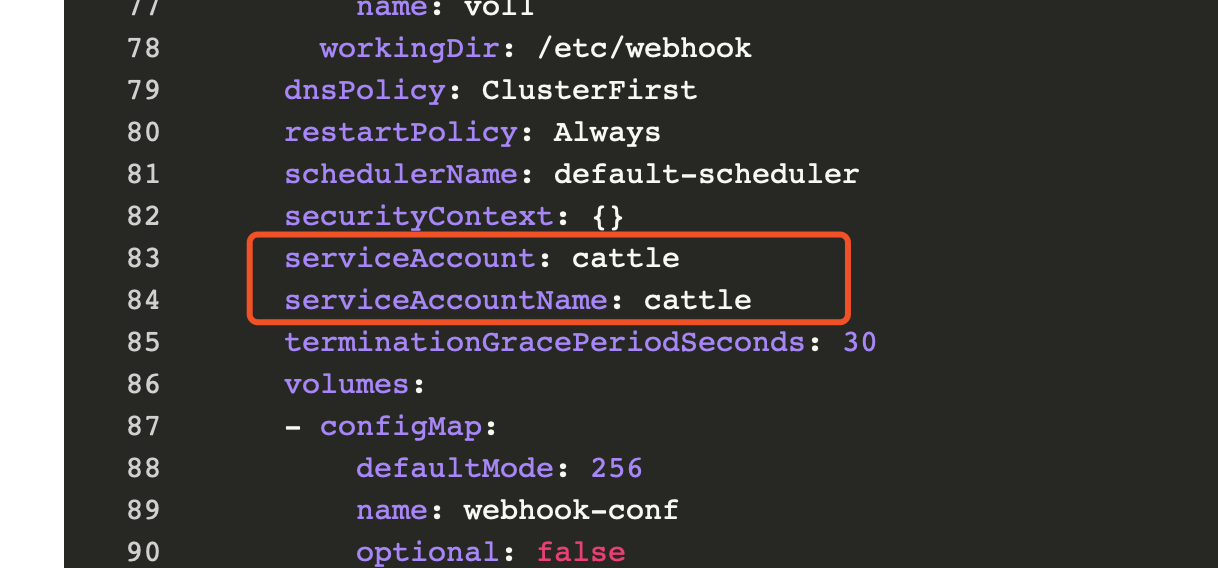Place cursor on cattle value of line 83
This screenshot has width=1218, height=568.
click(626, 258)
